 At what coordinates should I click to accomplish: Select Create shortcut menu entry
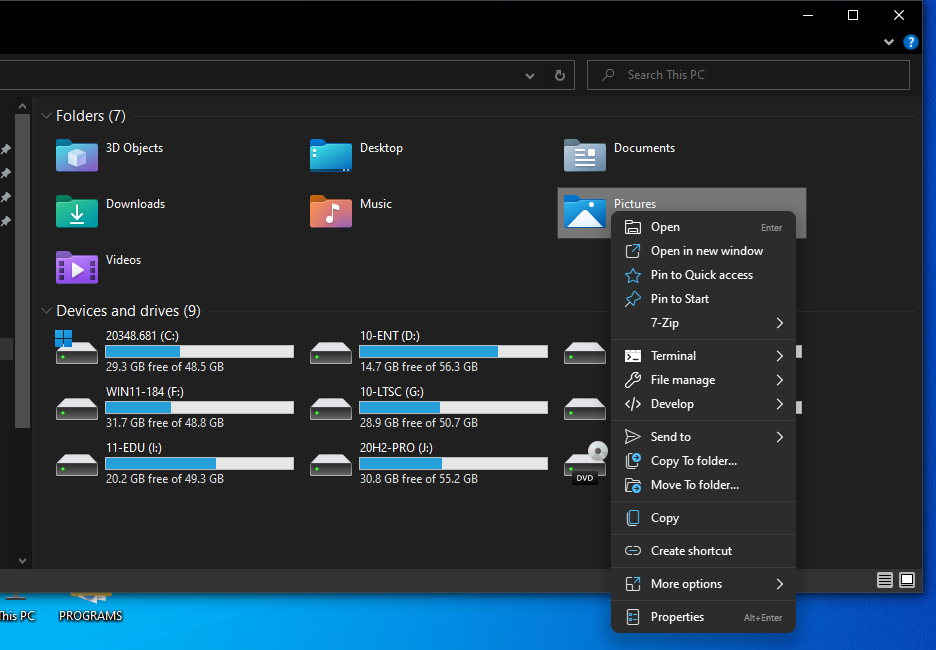click(x=703, y=551)
